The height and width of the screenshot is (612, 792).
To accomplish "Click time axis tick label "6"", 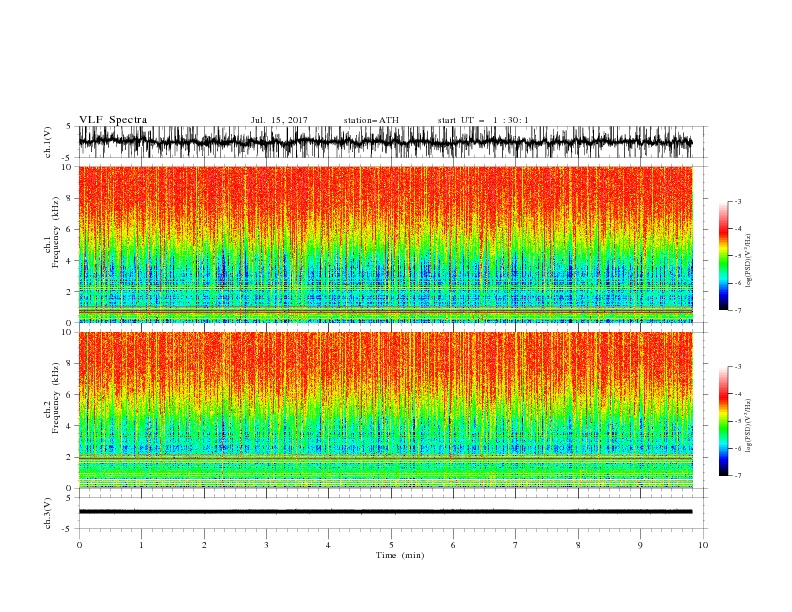I will (x=453, y=545).
